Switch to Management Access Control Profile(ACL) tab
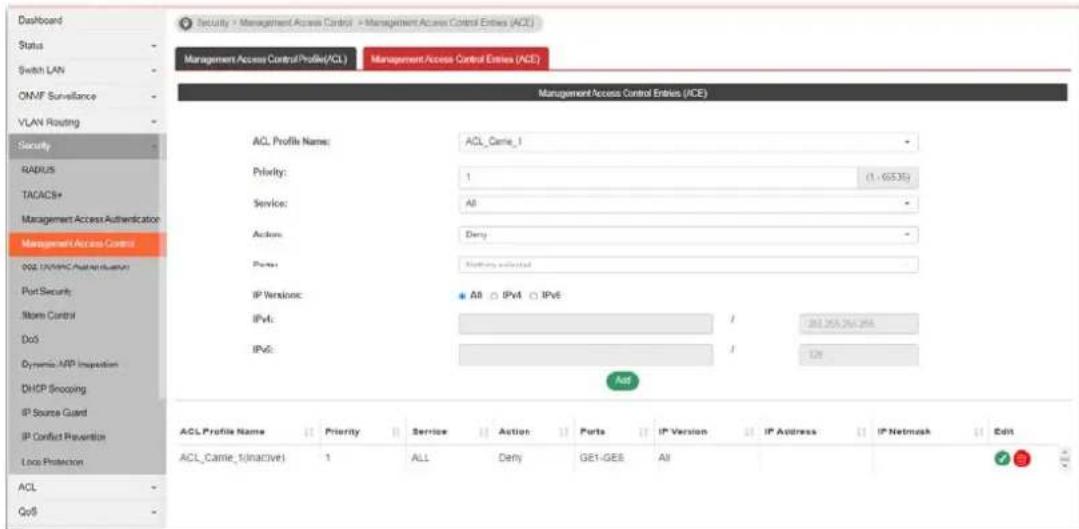This screenshot has width=1079, height=529. point(266,59)
